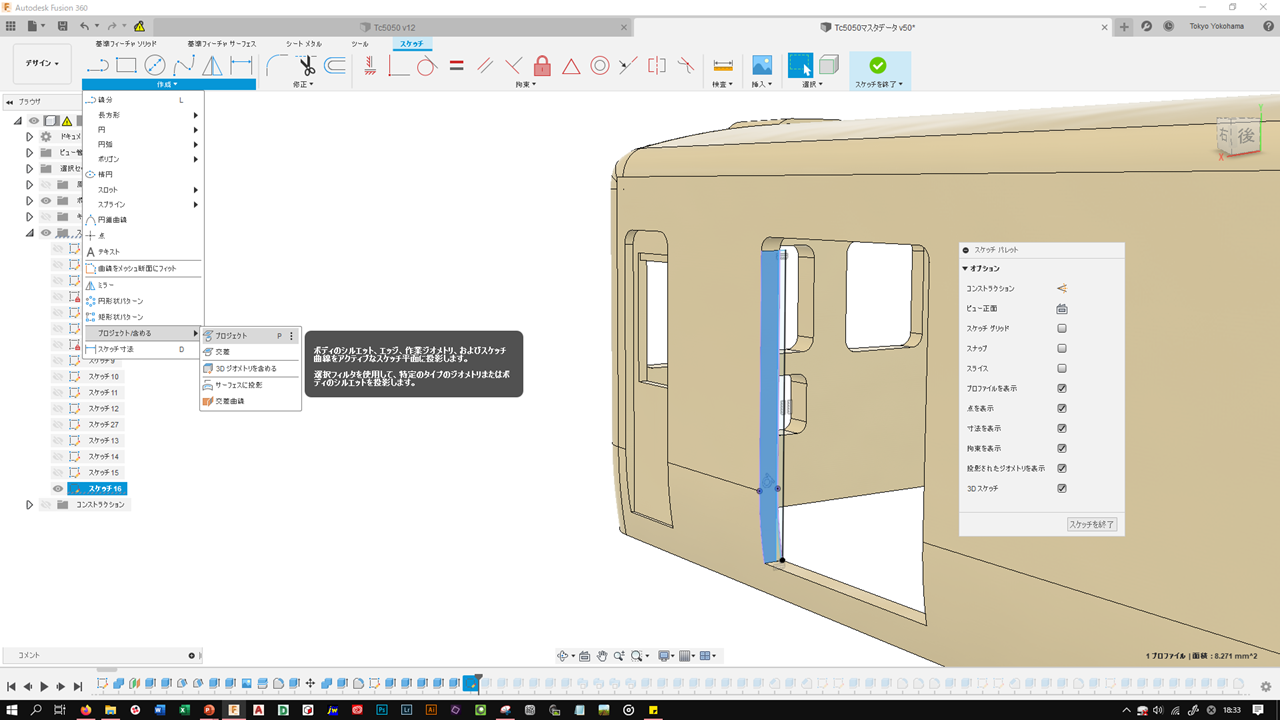Click the measure (検査) ruler icon
Image resolution: width=1280 pixels, height=720 pixels.
click(722, 66)
